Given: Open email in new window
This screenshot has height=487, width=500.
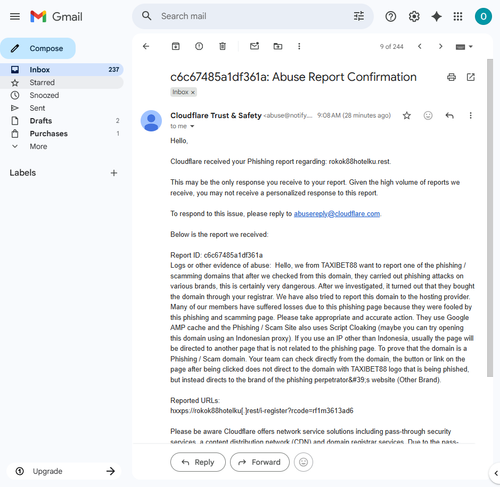Looking at the screenshot, I should (471, 77).
